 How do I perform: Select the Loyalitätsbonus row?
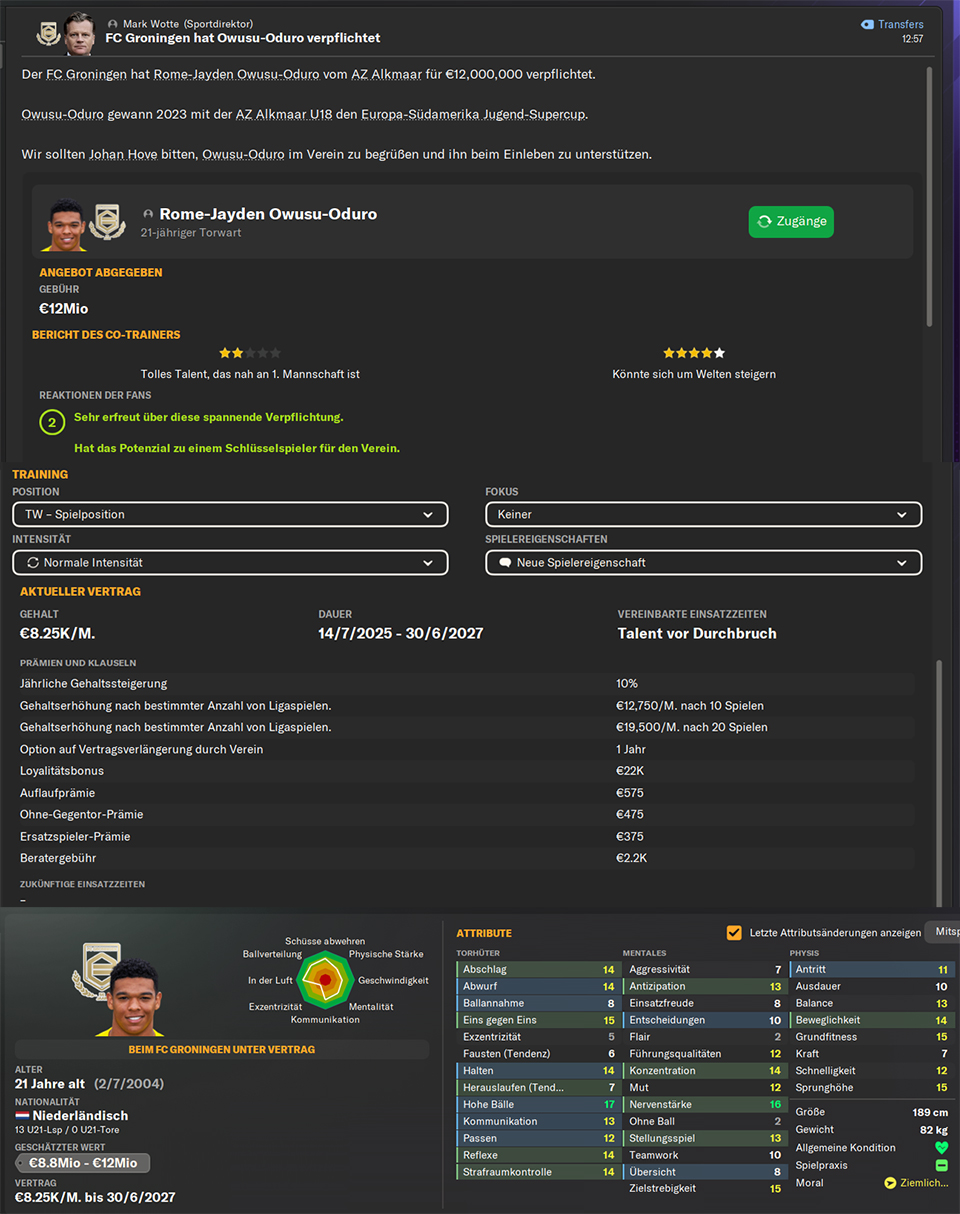point(467,771)
